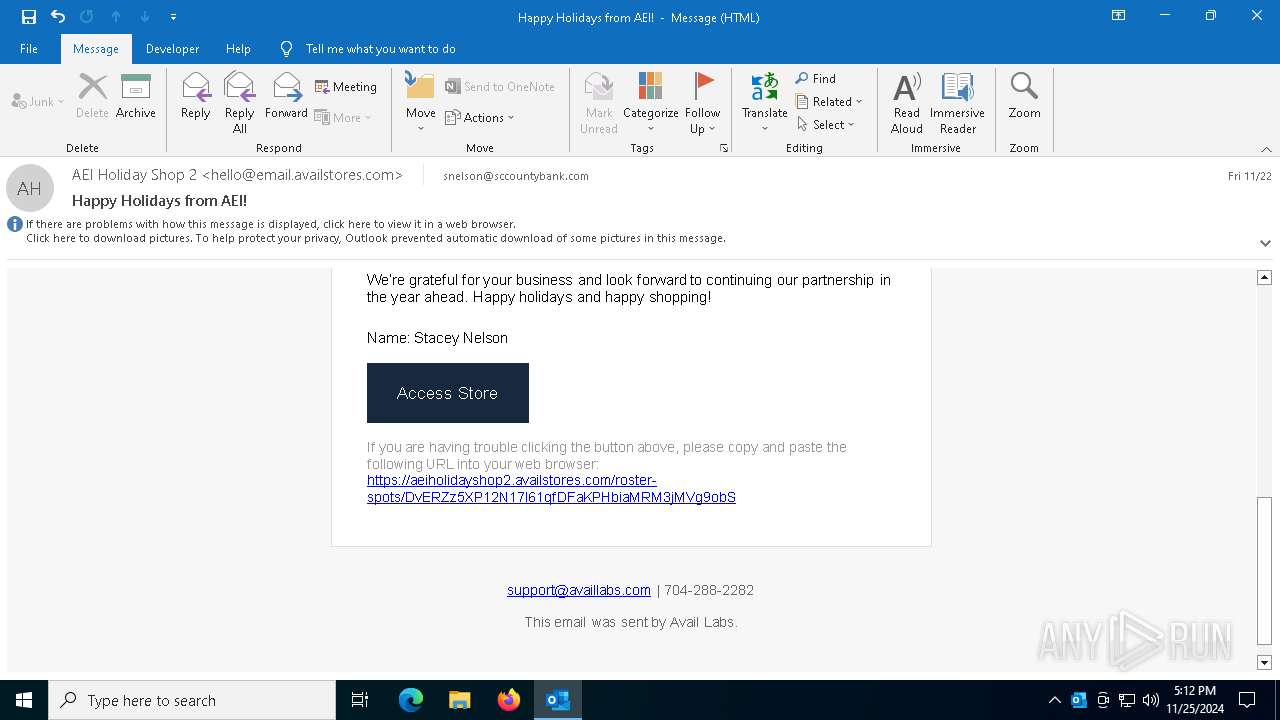1280x720 pixels.
Task: Click the taskbar clock showing 5:12 PM
Action: click(x=1195, y=700)
